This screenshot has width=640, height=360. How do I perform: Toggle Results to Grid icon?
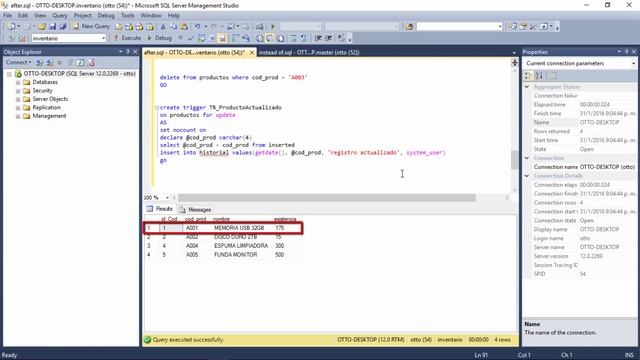[x=270, y=38]
